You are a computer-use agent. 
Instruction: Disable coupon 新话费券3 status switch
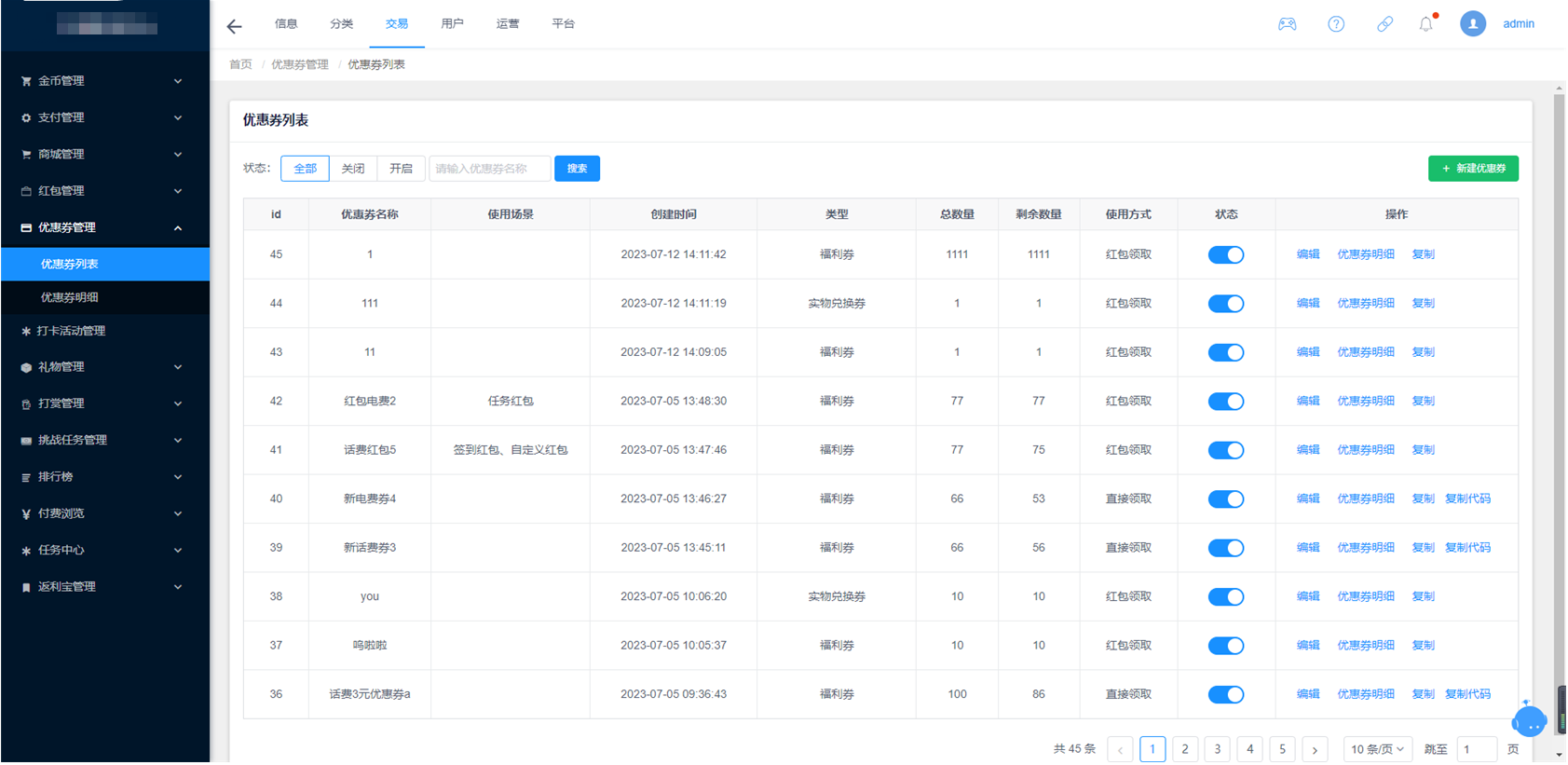coord(1225,548)
